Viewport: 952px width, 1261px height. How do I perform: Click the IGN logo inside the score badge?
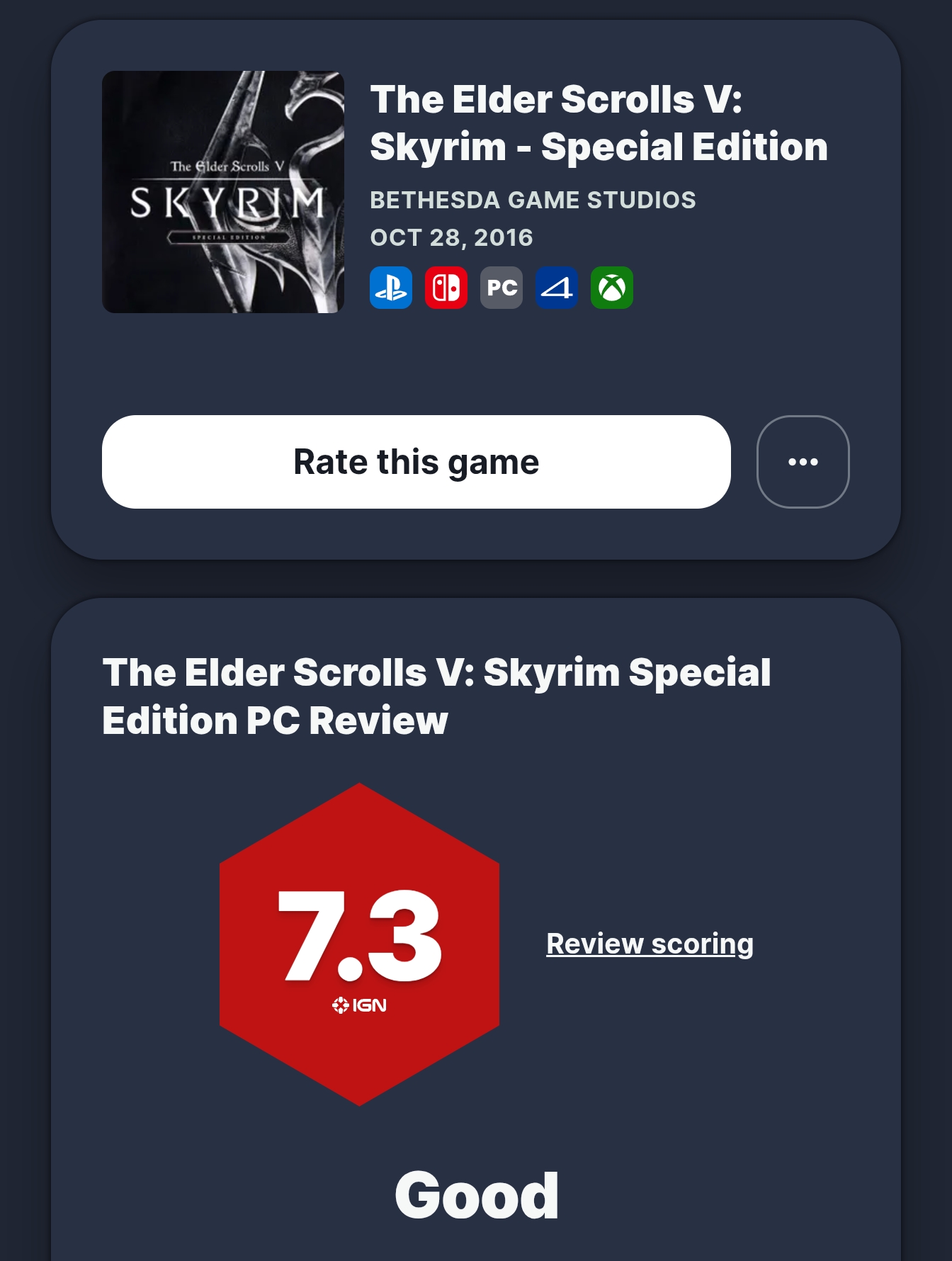[359, 1005]
